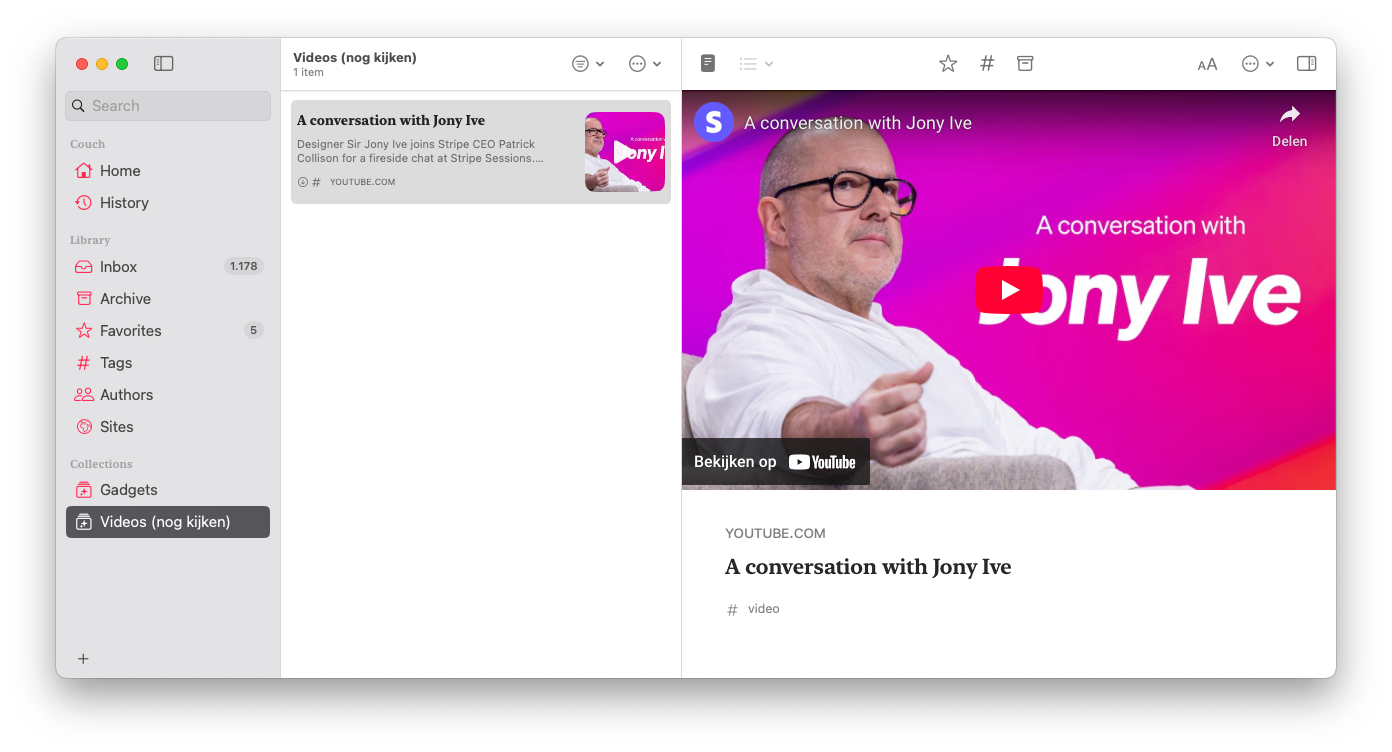Image resolution: width=1392 pixels, height=752 pixels.
Task: Click the reader view page icon
Action: (708, 64)
